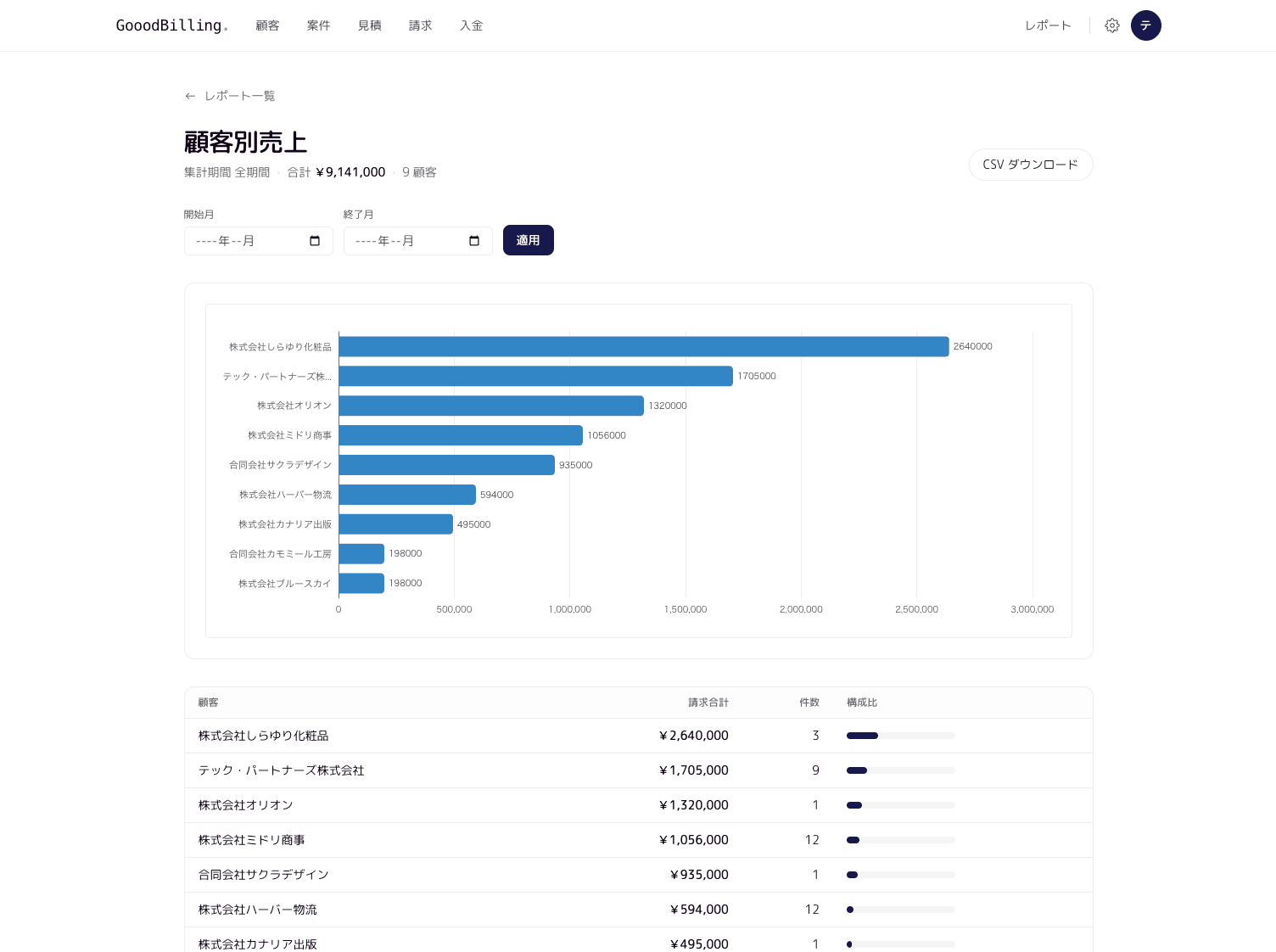Open the レポート menu item
The height and width of the screenshot is (952, 1276).
(1048, 25)
